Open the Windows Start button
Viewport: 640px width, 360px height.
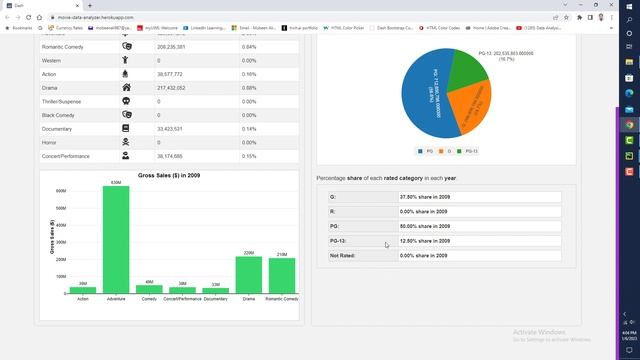(x=629, y=7)
